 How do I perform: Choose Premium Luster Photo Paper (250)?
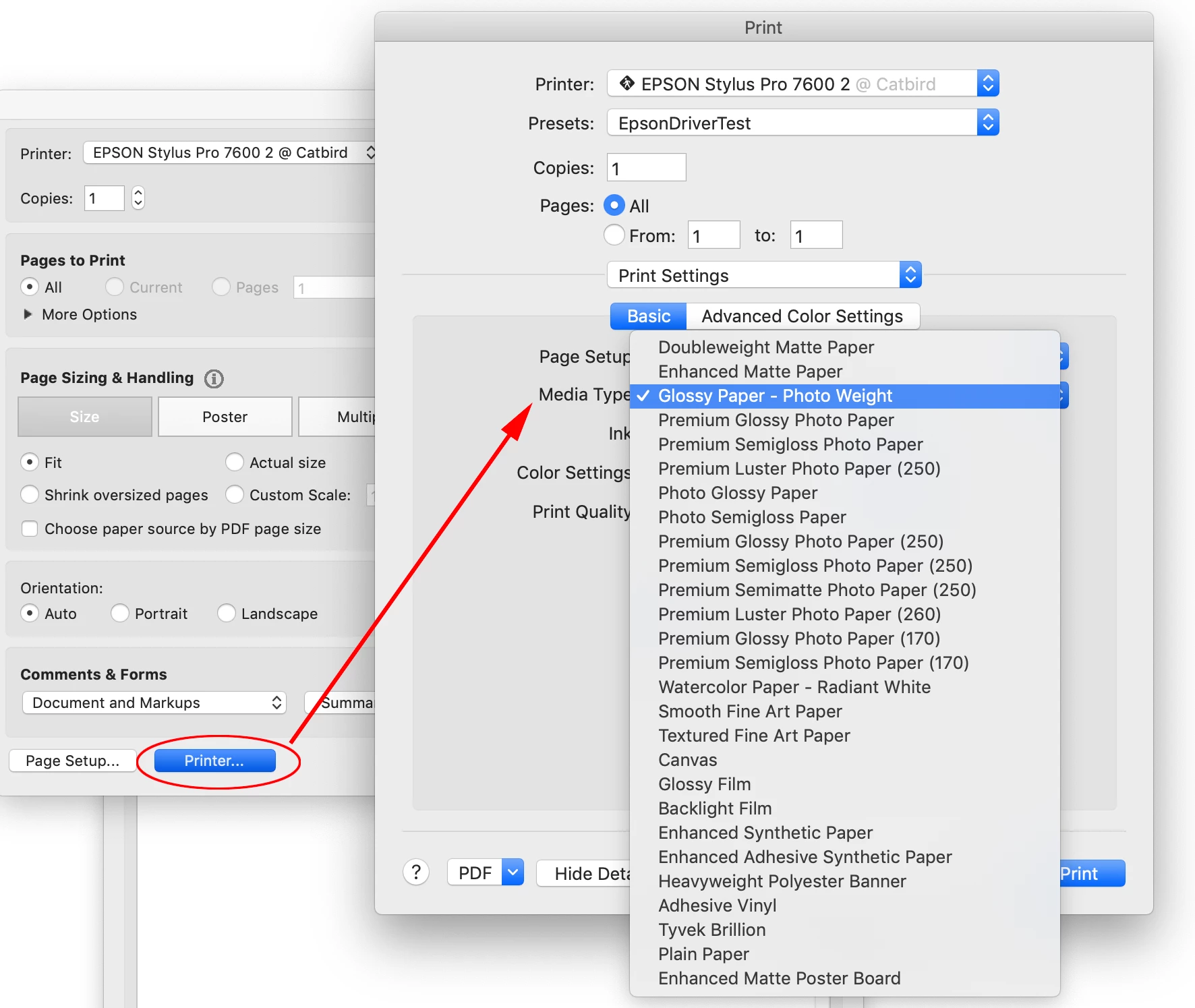pyautogui.click(x=844, y=469)
